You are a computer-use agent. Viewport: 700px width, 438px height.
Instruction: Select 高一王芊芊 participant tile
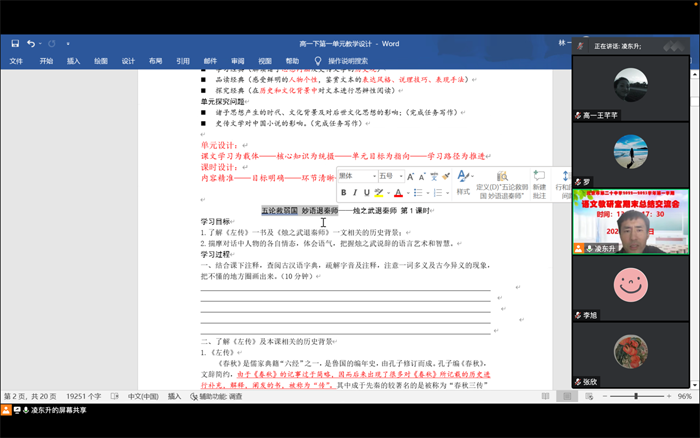click(x=630, y=88)
